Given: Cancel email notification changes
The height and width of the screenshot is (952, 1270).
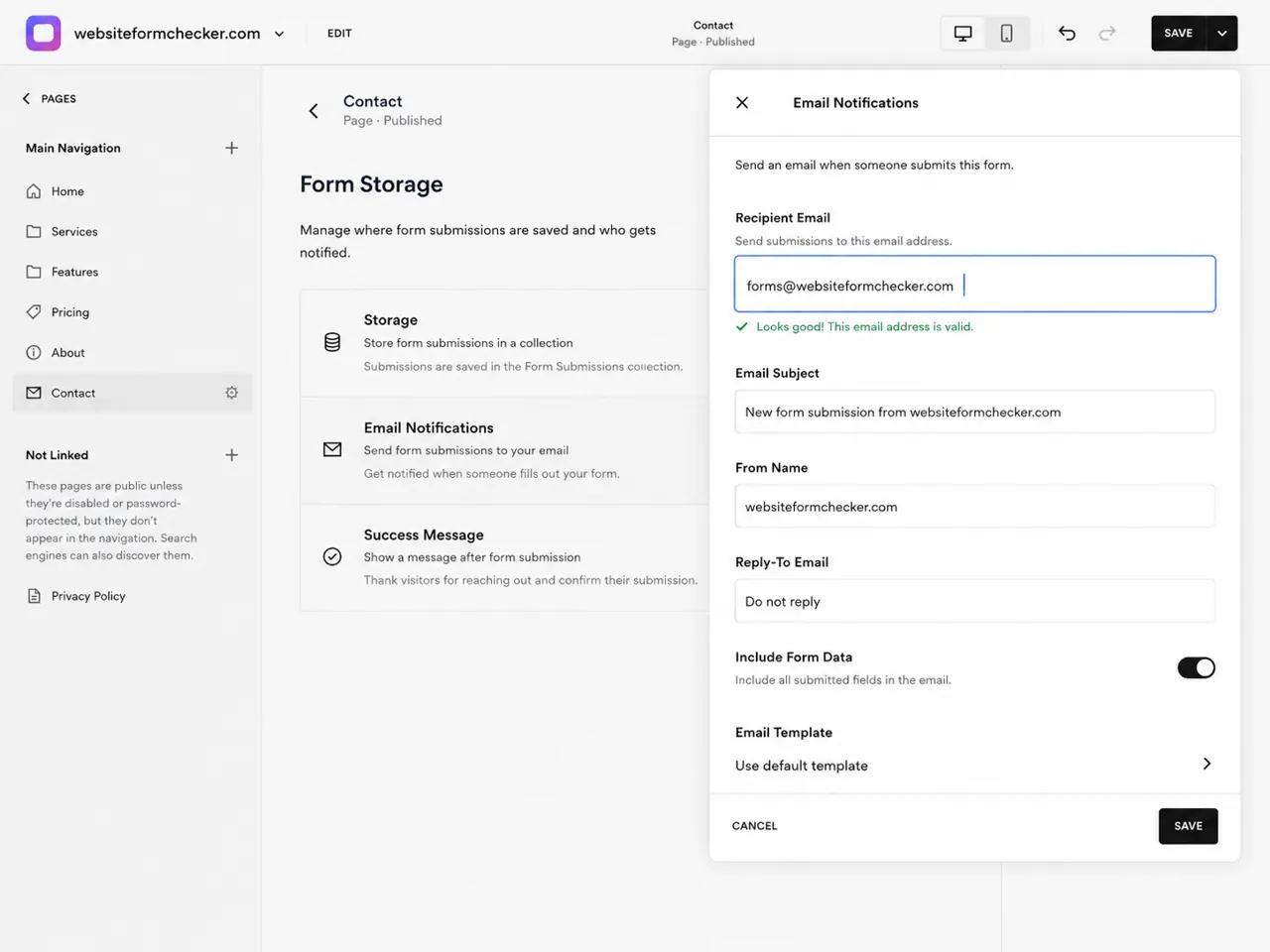Looking at the screenshot, I should (754, 826).
